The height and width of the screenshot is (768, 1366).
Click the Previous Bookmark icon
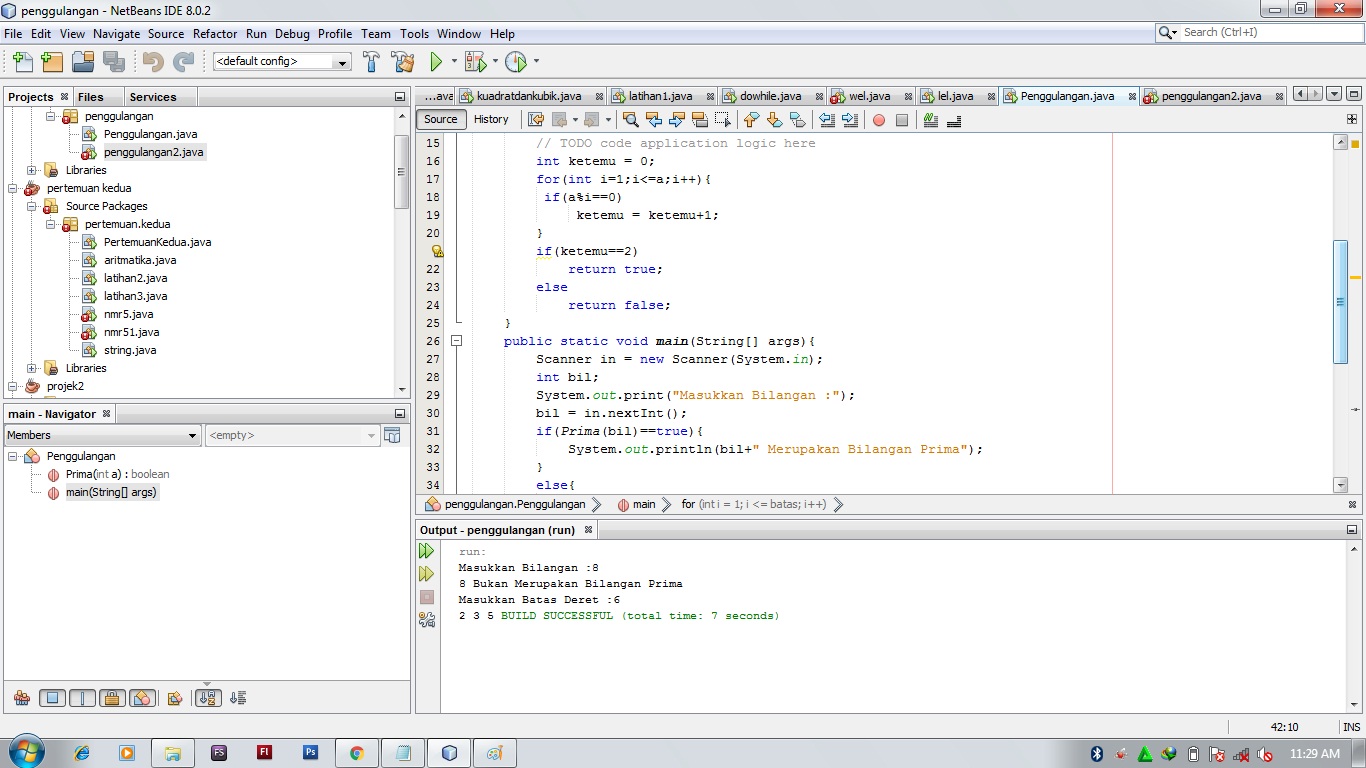(x=751, y=120)
